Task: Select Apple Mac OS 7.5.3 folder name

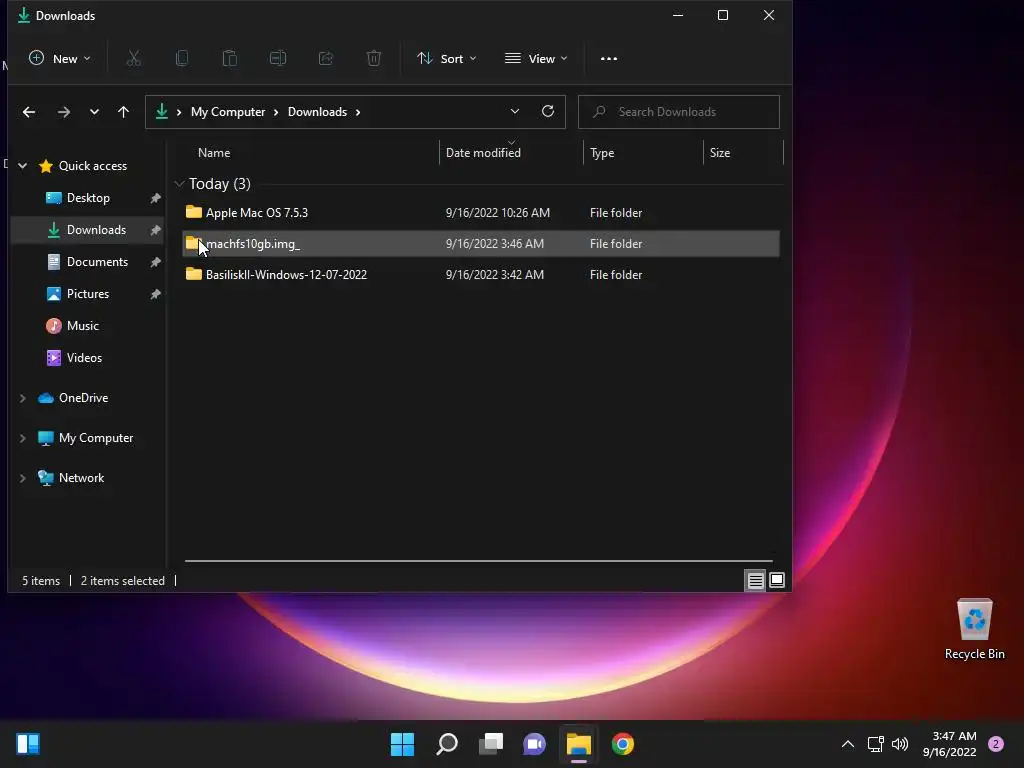Action: [x=257, y=213]
